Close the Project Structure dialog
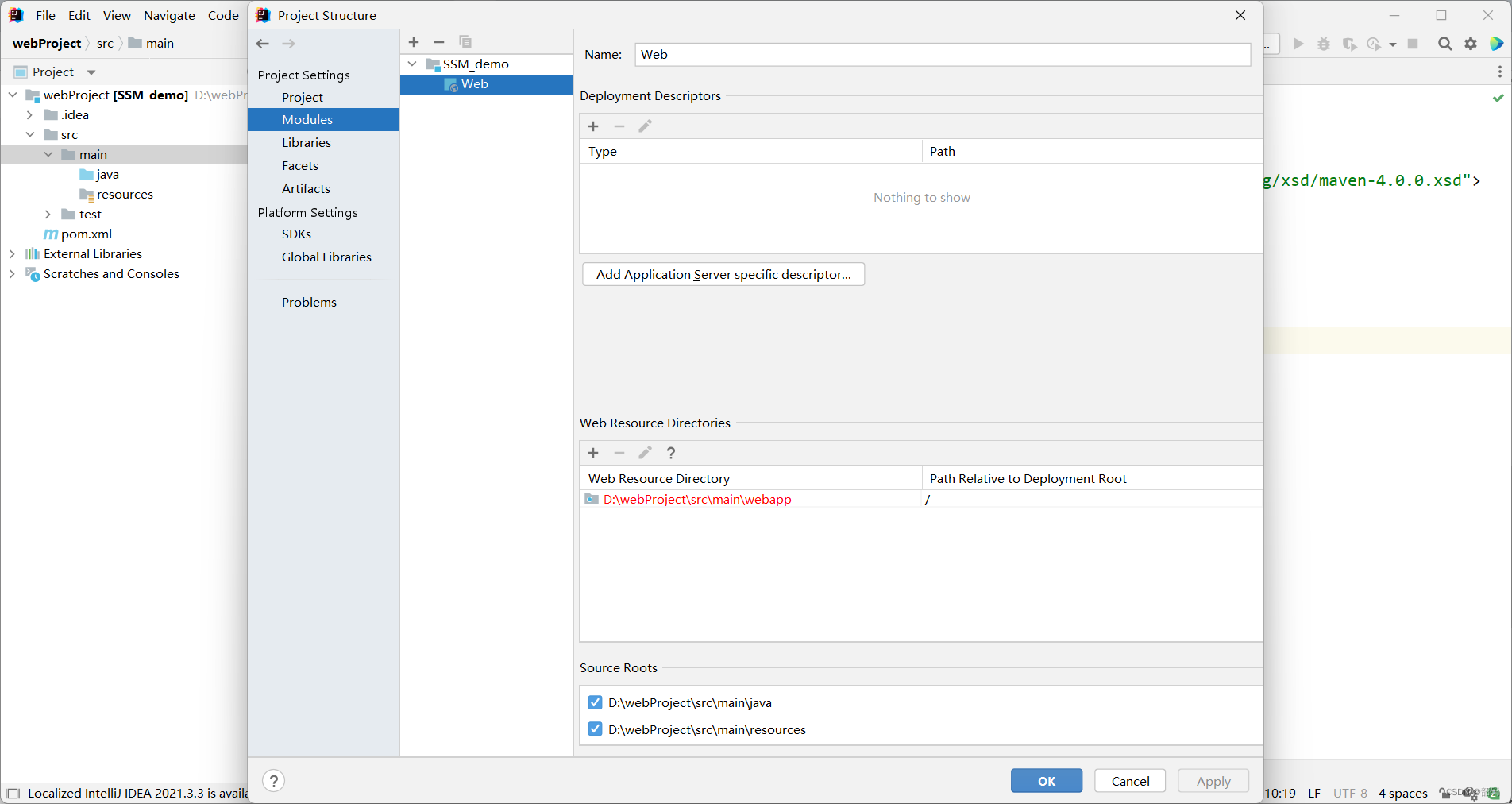 [1240, 15]
